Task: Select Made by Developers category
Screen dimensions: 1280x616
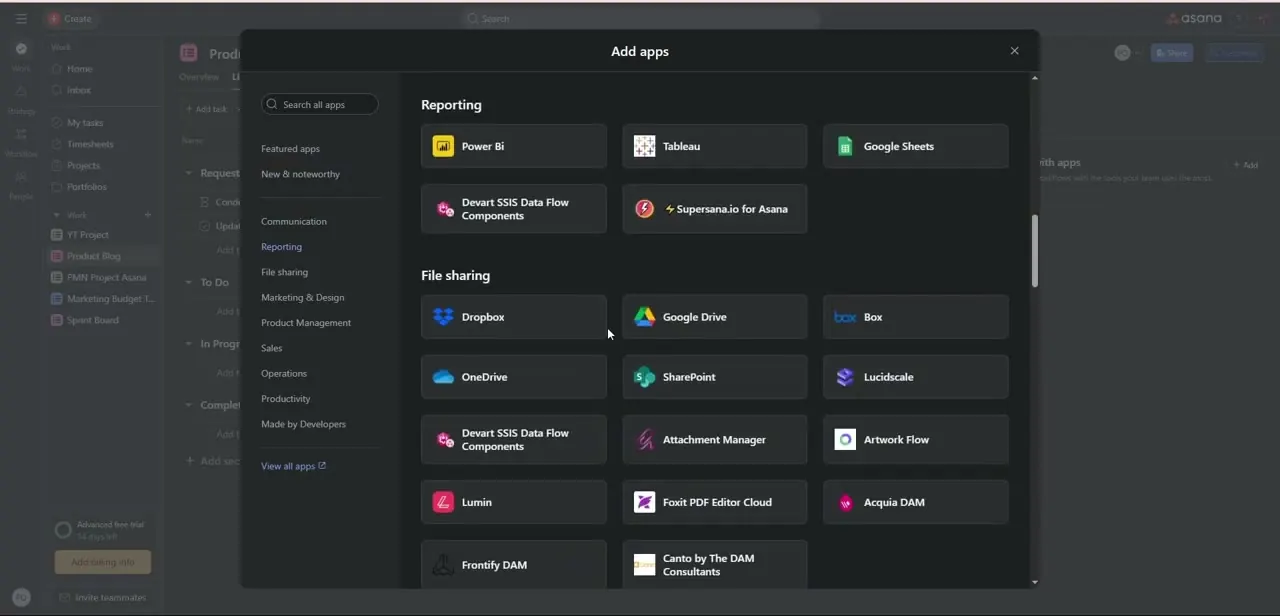Action: point(303,424)
